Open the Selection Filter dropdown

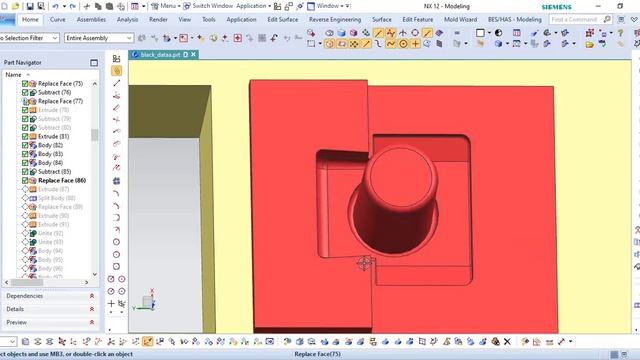click(x=29, y=38)
